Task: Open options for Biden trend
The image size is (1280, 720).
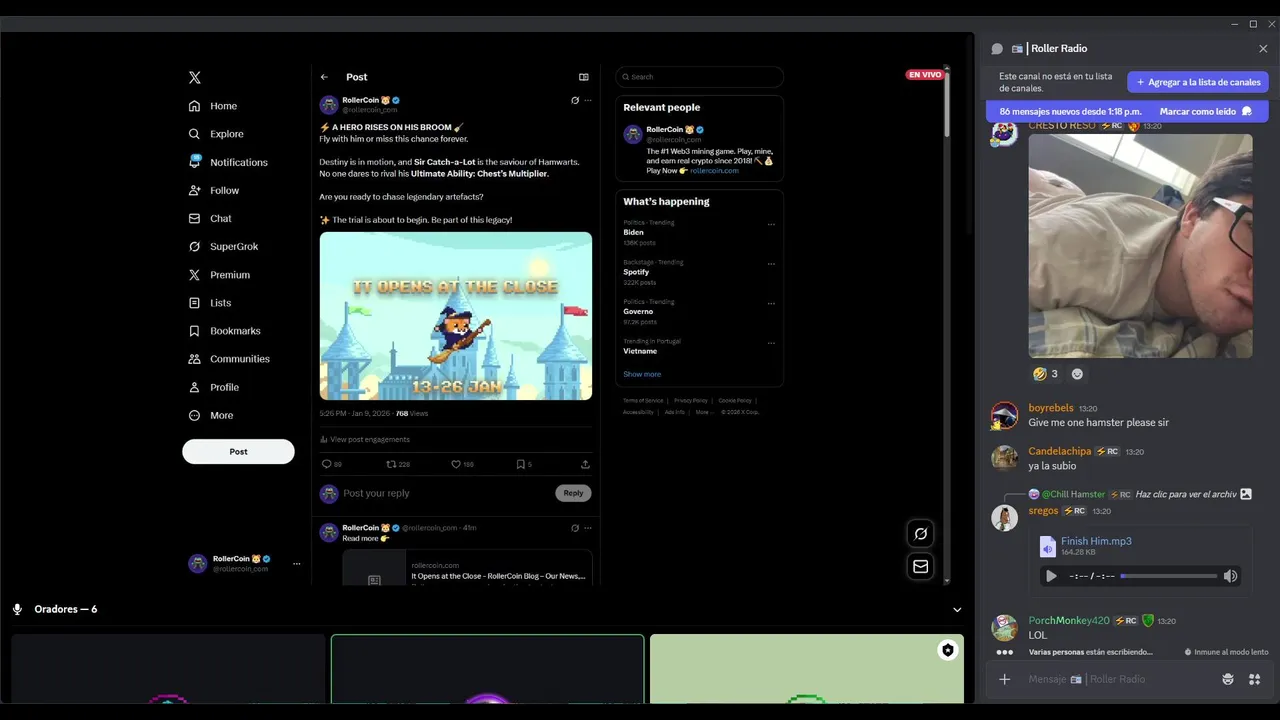Action: coord(771,225)
